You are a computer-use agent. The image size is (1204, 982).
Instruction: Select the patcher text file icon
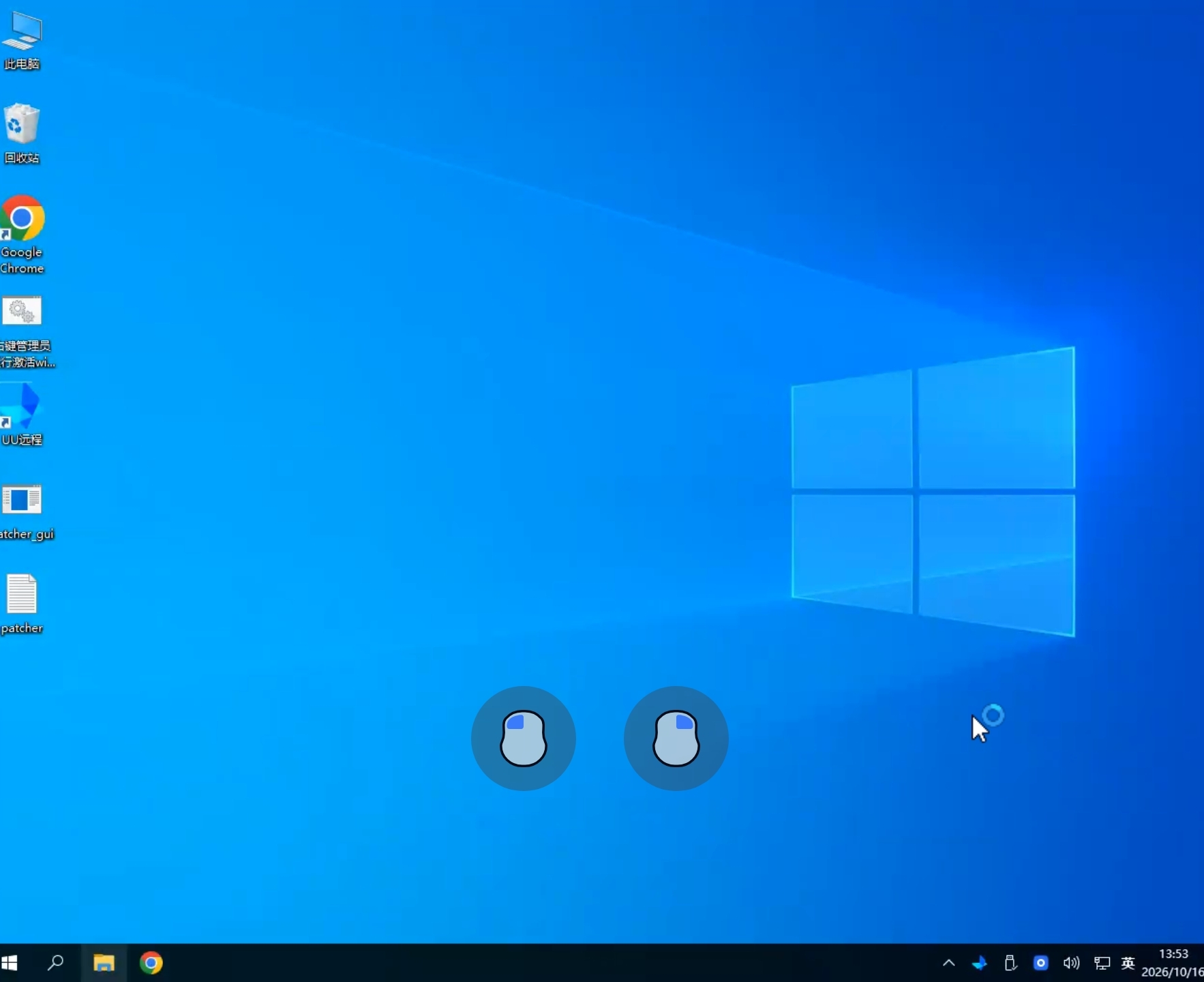coord(22,605)
